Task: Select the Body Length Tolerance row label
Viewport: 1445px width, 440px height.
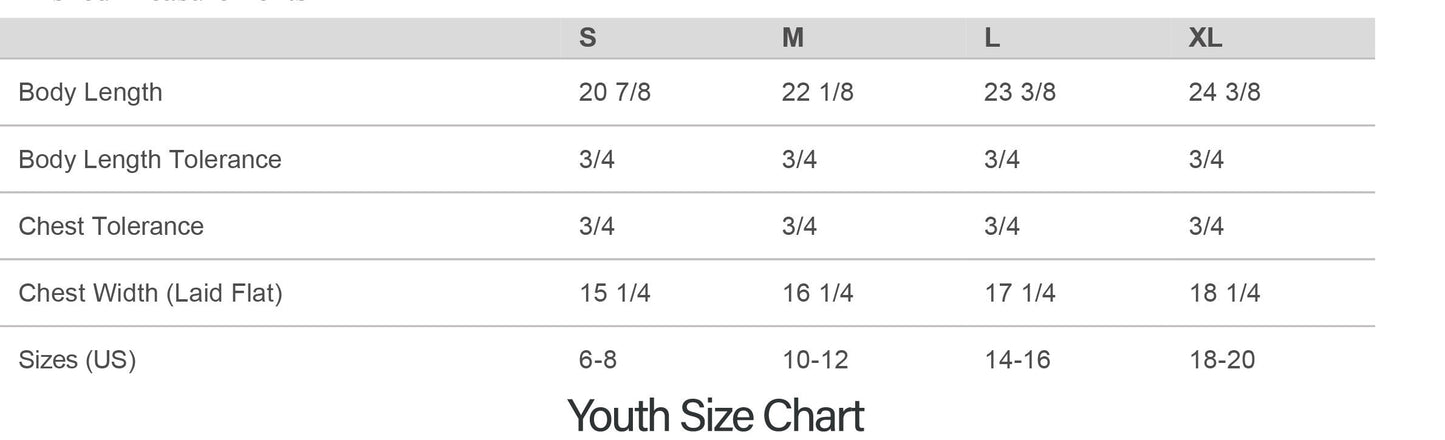Action: pos(150,159)
